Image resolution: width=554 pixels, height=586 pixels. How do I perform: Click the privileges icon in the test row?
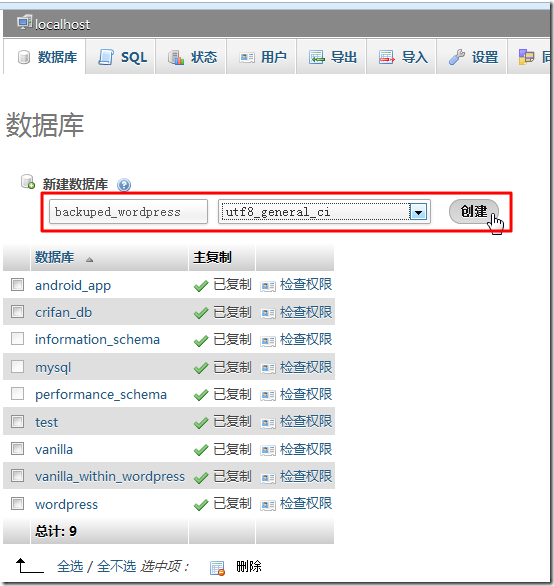268,423
